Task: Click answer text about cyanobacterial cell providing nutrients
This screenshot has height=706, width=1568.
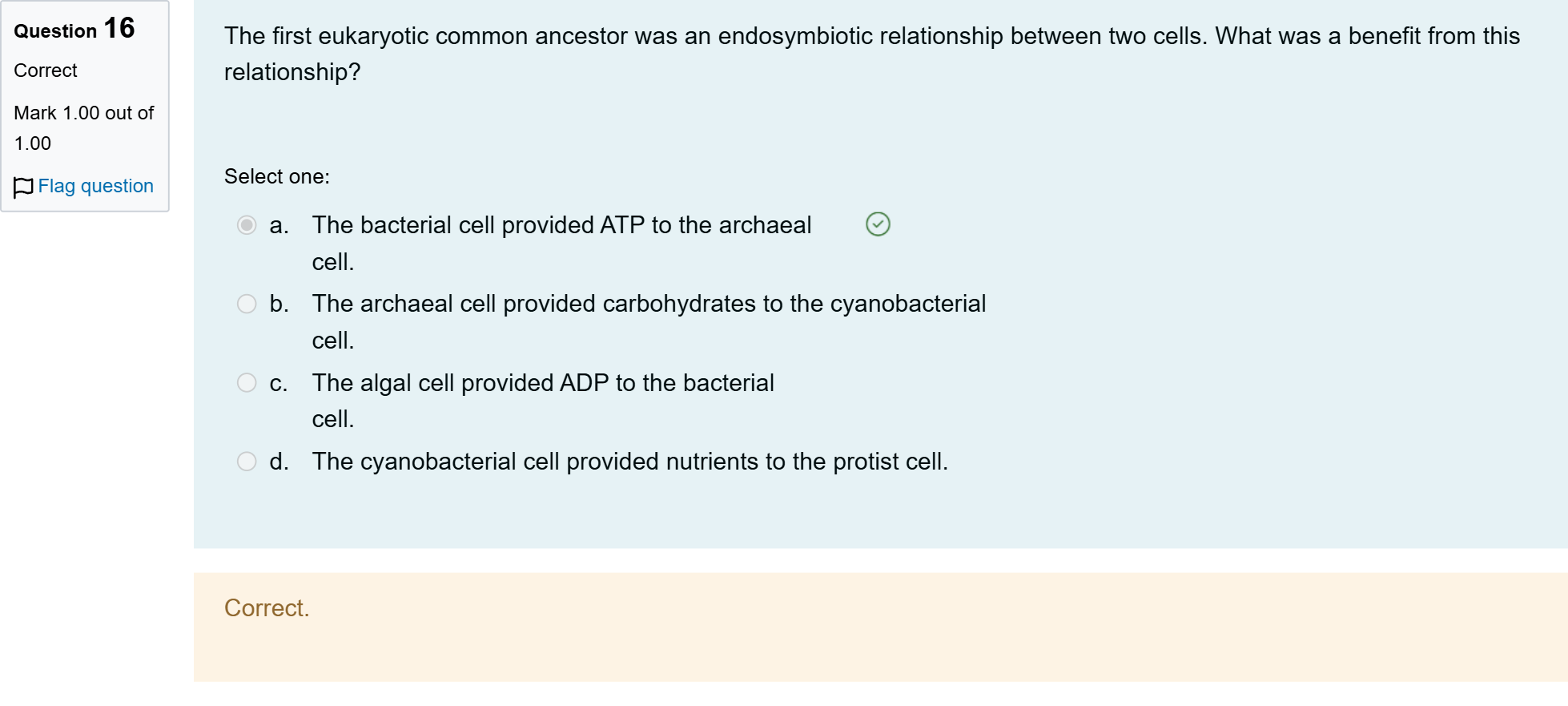Action: 629,462
